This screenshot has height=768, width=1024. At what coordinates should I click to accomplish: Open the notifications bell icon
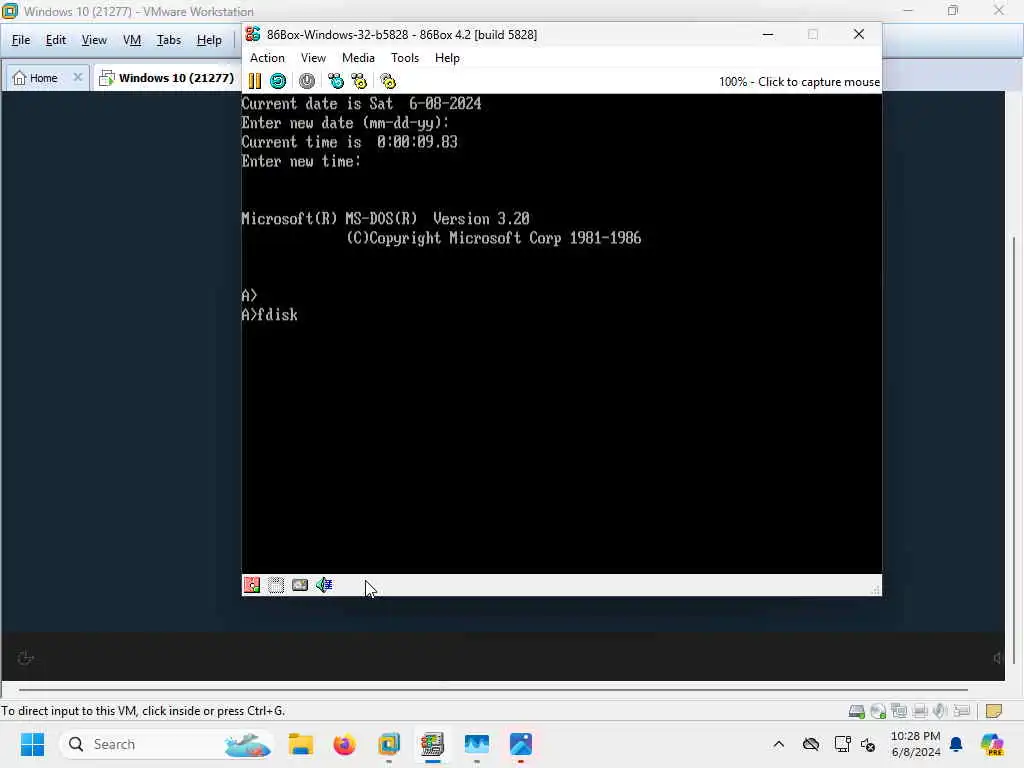(x=956, y=744)
